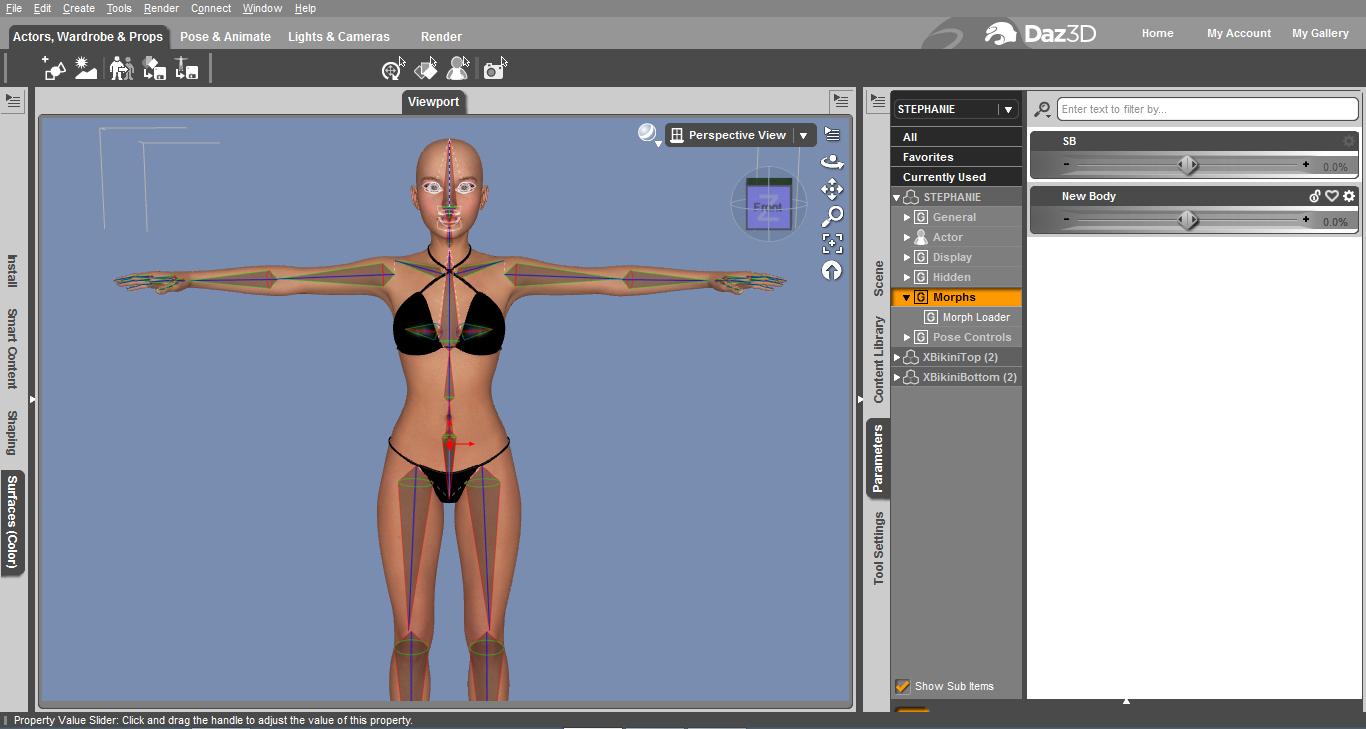Image resolution: width=1366 pixels, height=729 pixels.
Task: Click the Front view cube in viewport
Action: point(768,206)
